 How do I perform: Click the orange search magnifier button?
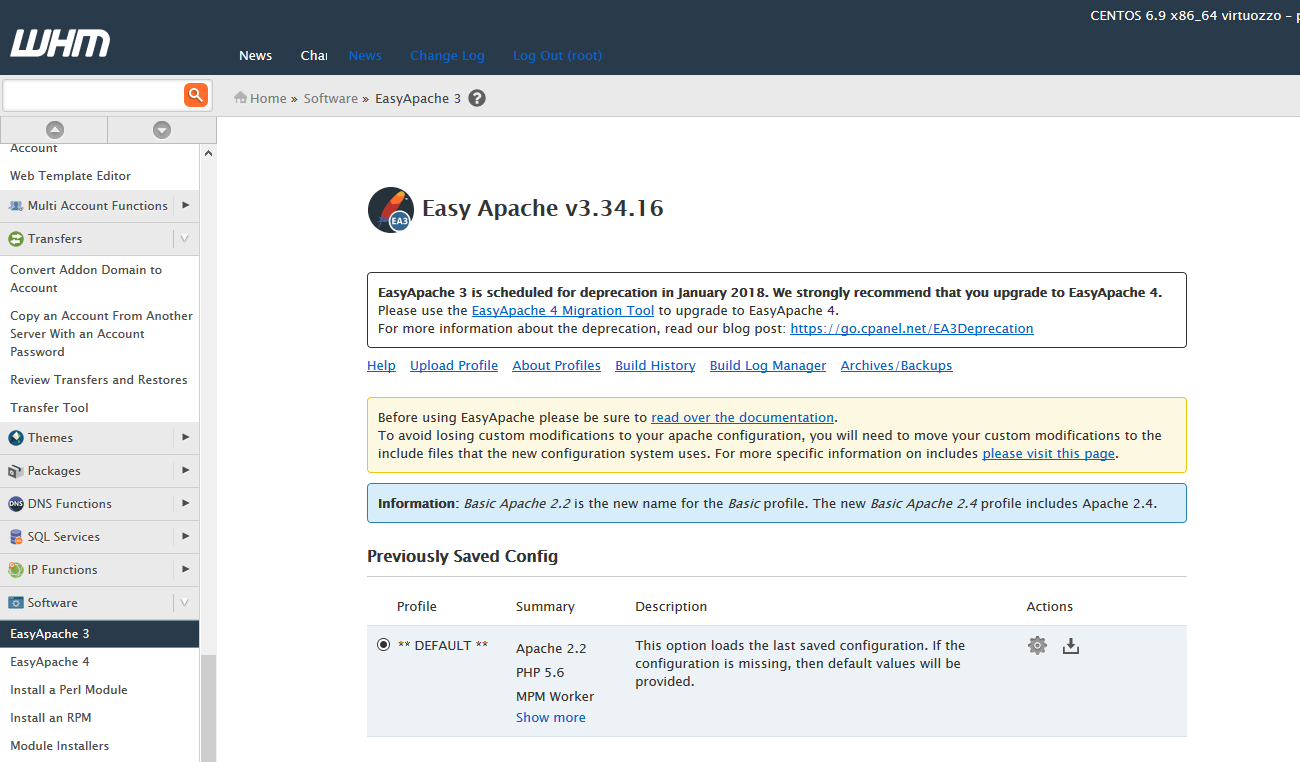click(x=195, y=95)
